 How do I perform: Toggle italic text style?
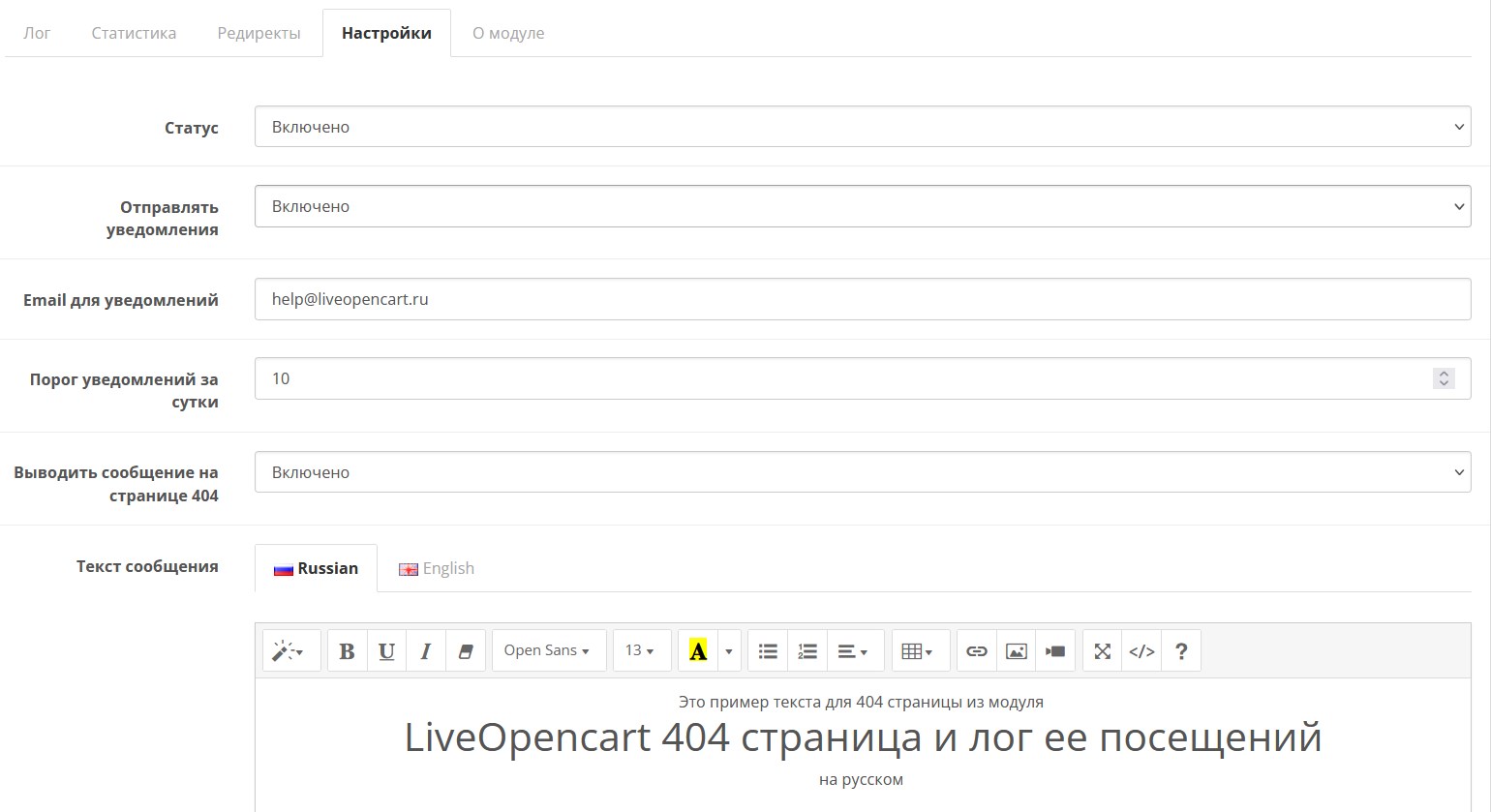[426, 651]
